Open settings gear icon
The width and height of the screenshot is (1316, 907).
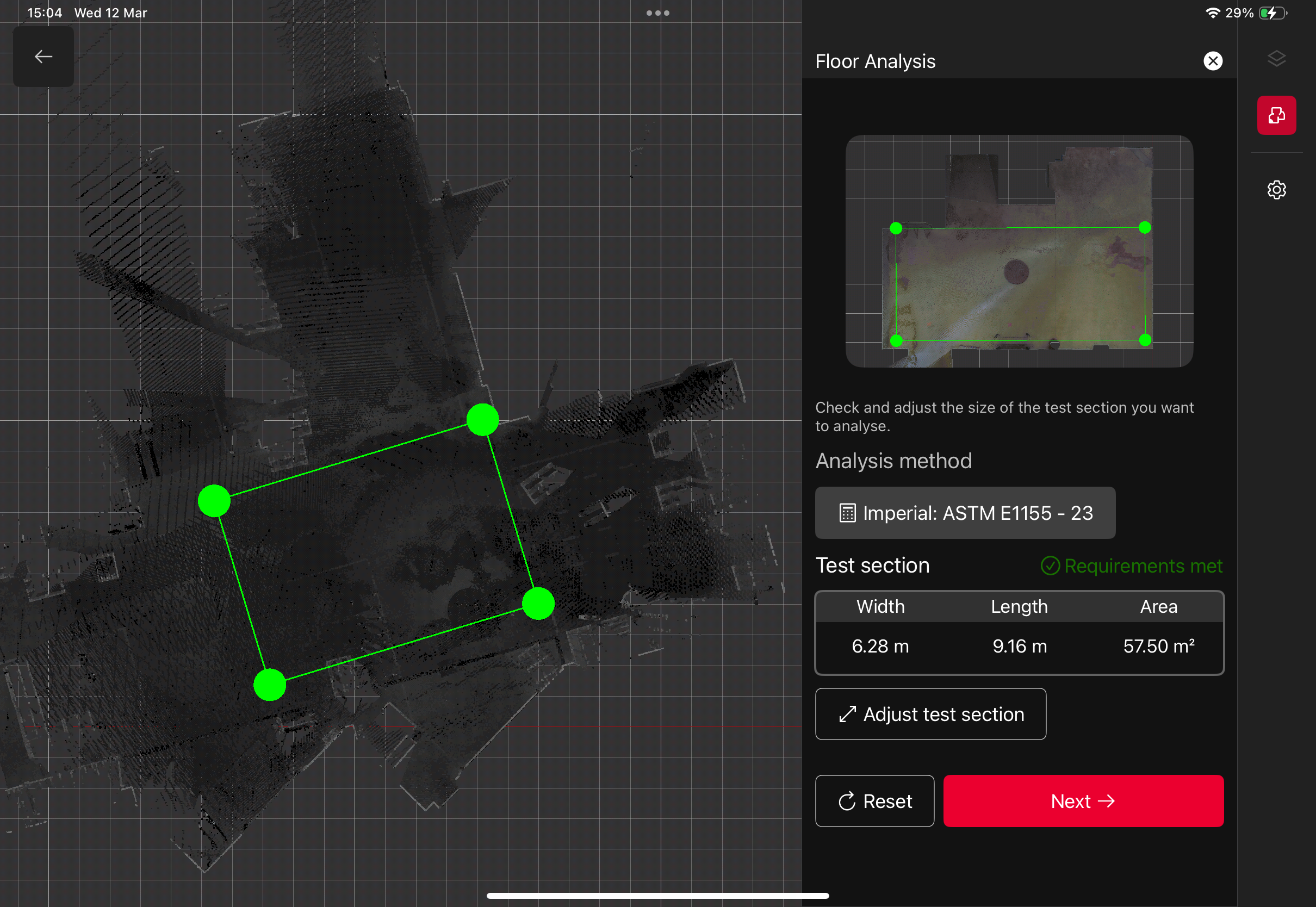[x=1276, y=190]
